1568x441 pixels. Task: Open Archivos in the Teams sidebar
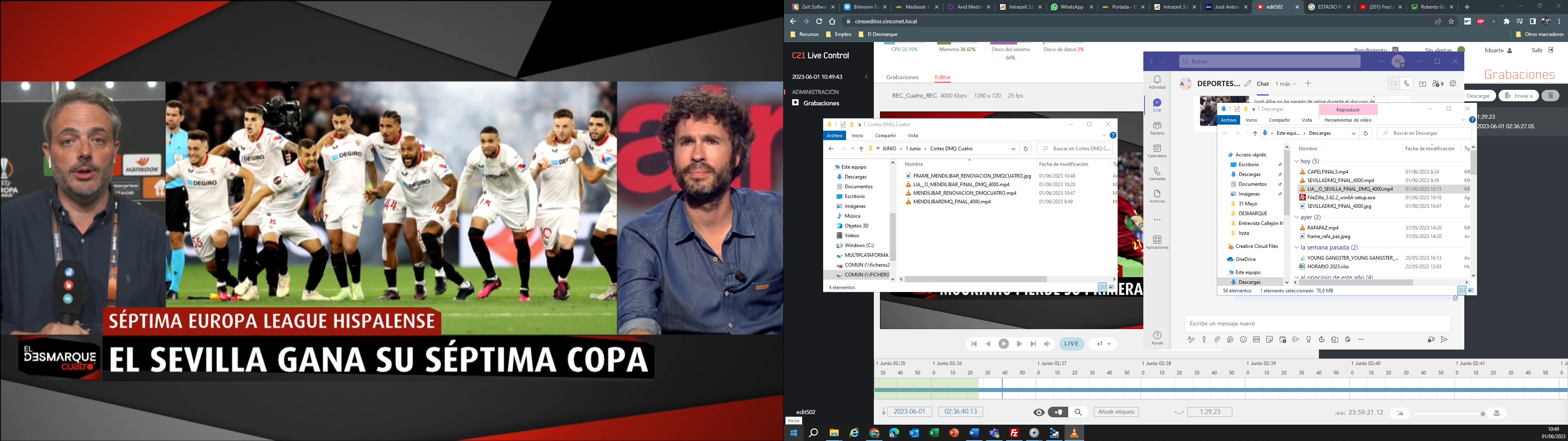(1157, 196)
